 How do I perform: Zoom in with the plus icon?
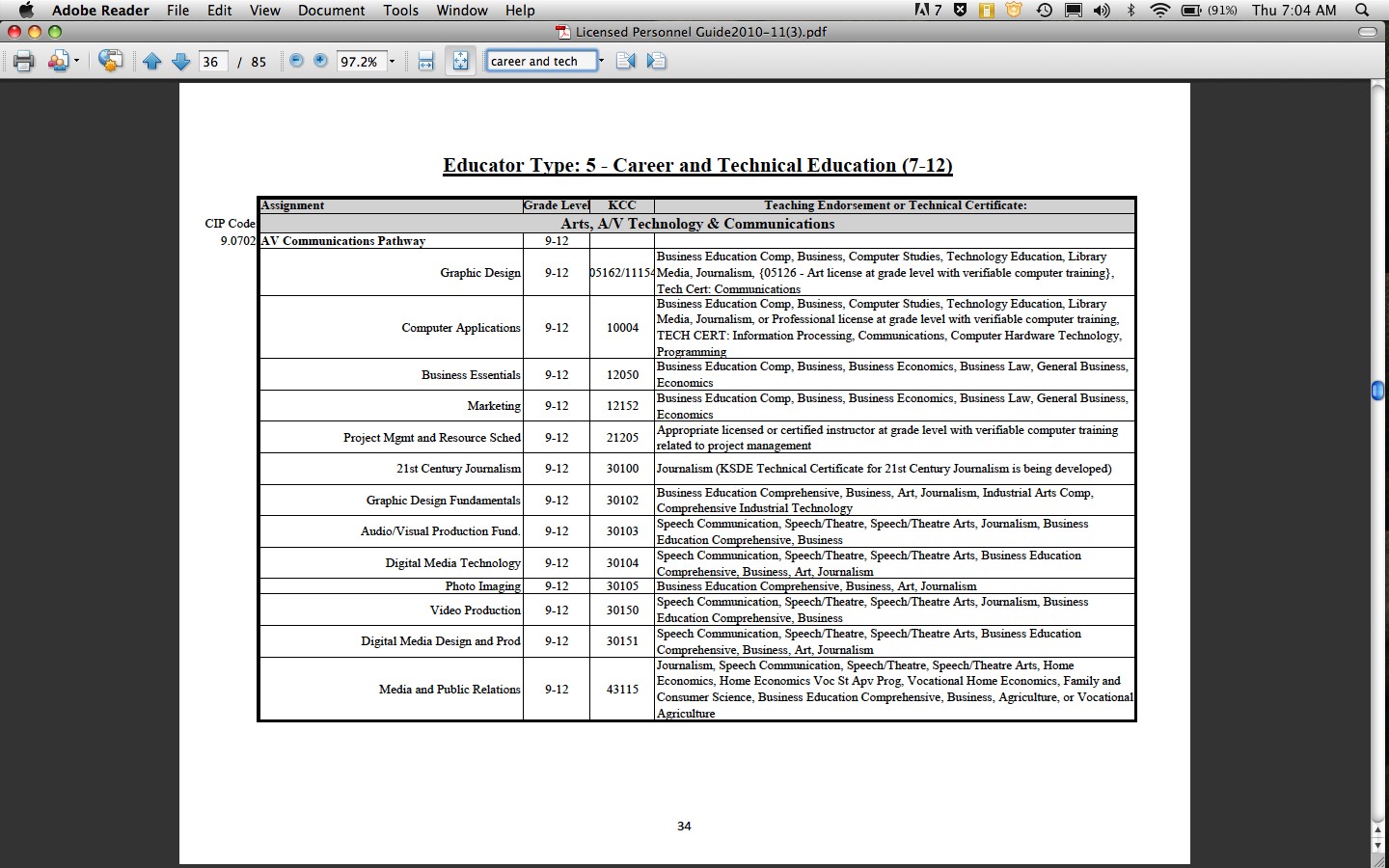coord(320,61)
